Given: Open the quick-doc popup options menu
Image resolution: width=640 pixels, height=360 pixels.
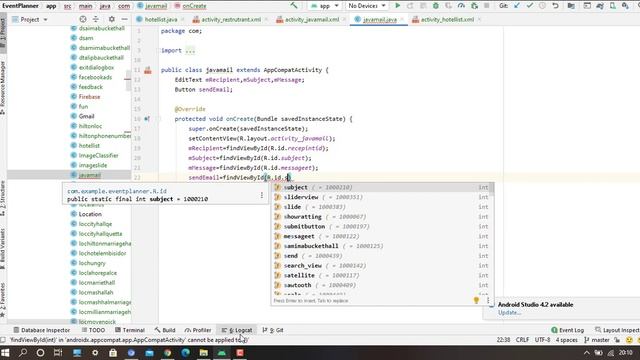Looking at the screenshot, I should pos(262,195).
